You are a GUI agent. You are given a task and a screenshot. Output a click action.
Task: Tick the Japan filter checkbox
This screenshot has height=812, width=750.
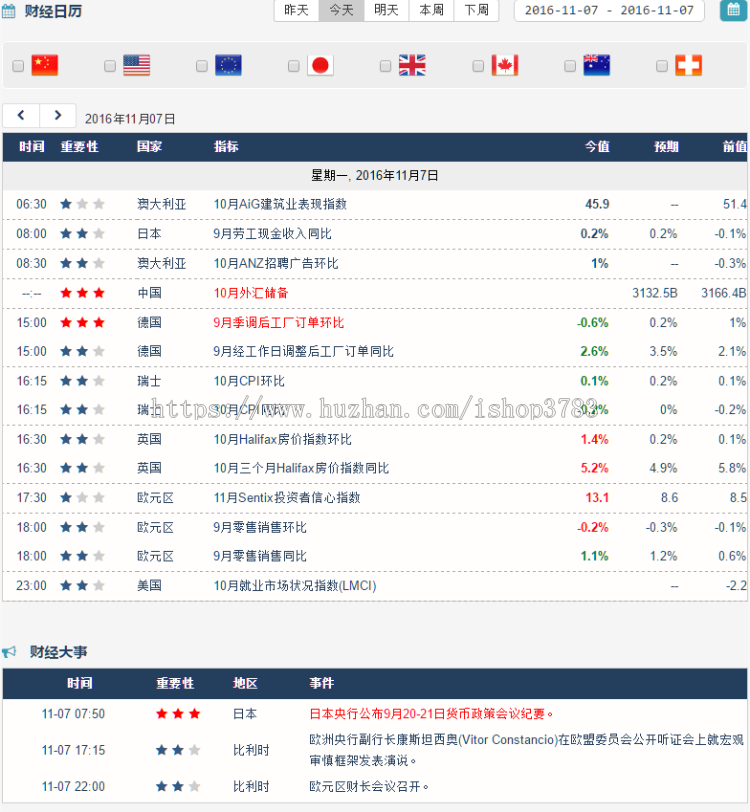tap(294, 66)
